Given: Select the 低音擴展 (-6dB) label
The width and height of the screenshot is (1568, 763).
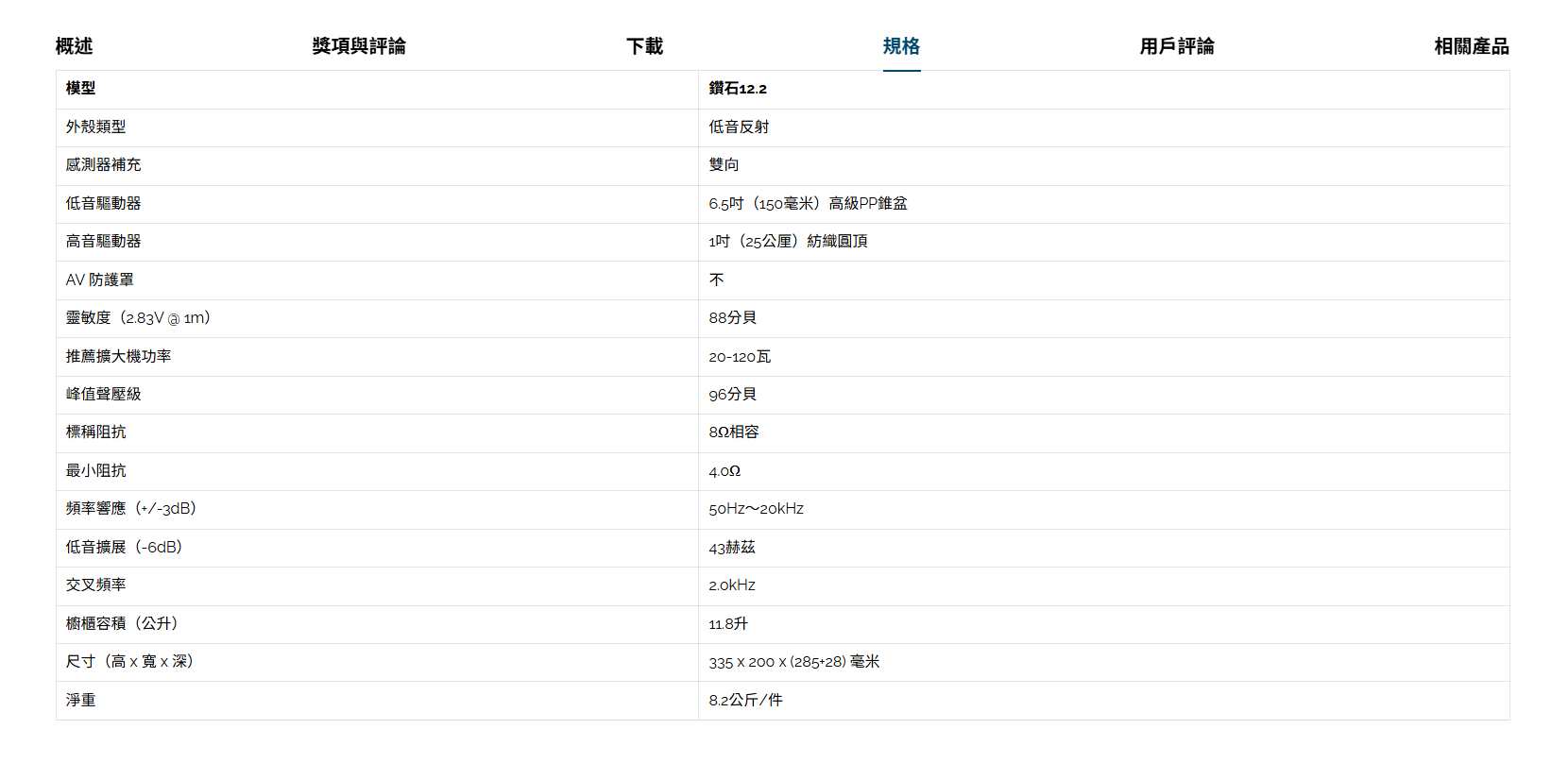Looking at the screenshot, I should tap(124, 547).
